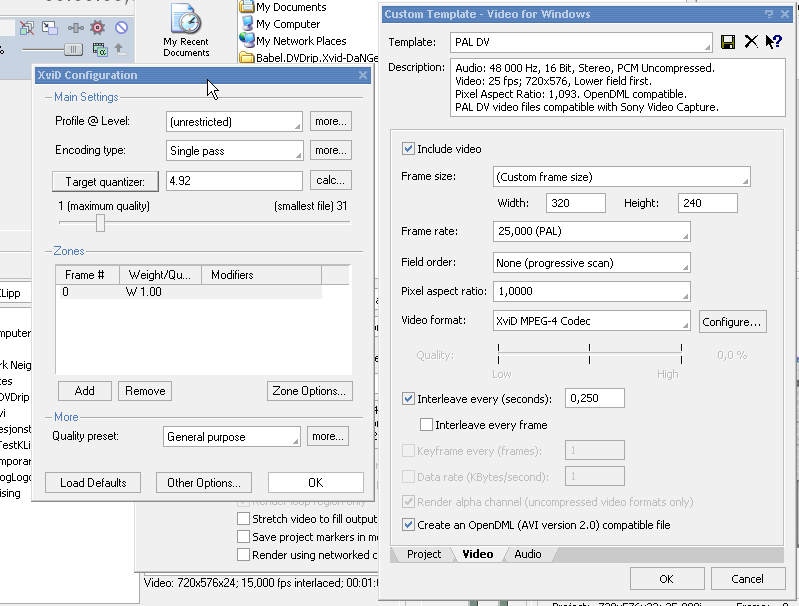Toggle Interleave every (seconds) checkbox
Screen dimensions: 799x606
[408, 399]
